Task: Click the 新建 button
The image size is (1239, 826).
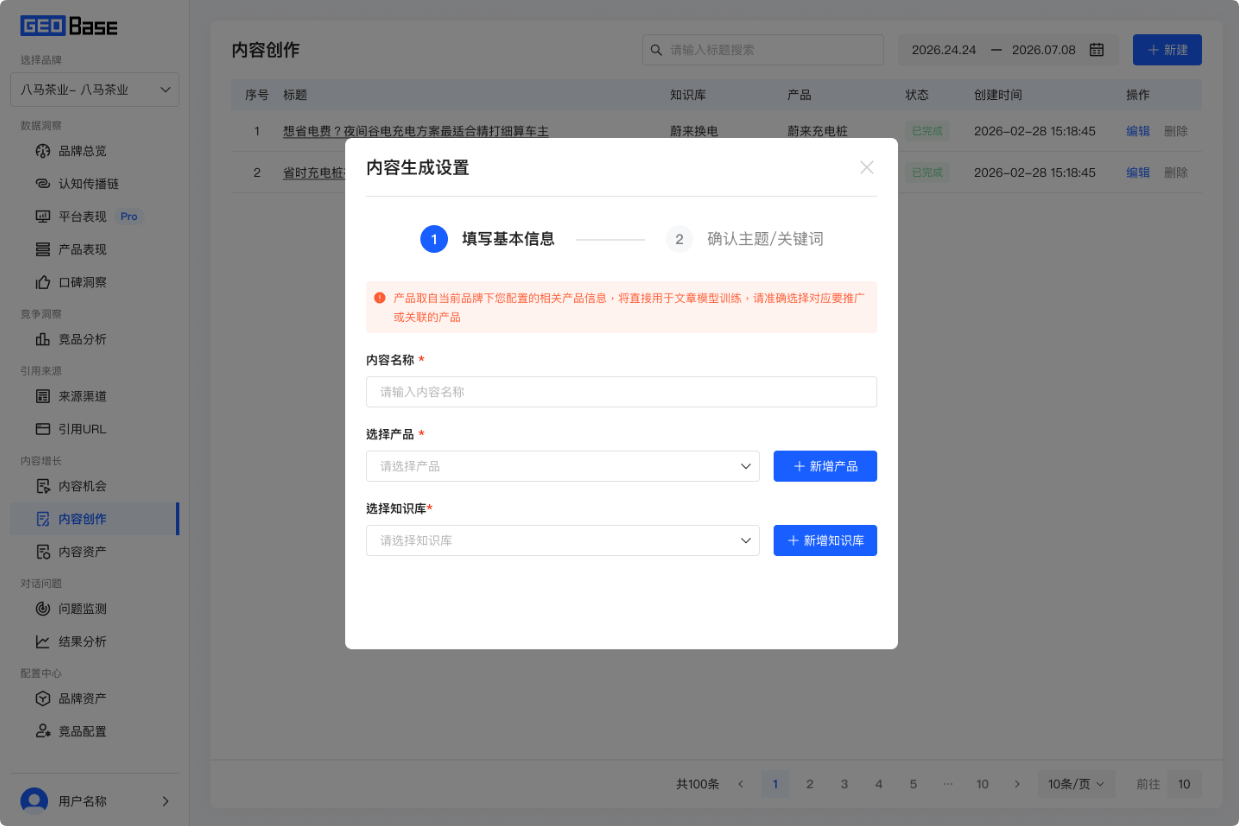Action: [x=1167, y=50]
